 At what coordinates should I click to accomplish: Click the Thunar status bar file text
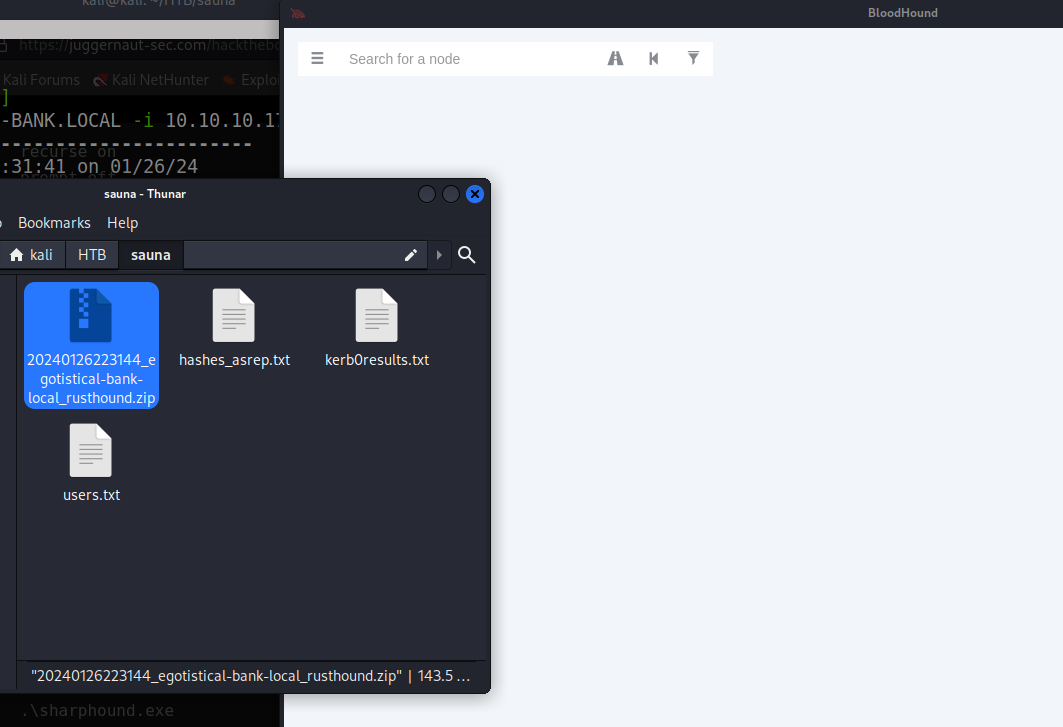tap(250, 676)
